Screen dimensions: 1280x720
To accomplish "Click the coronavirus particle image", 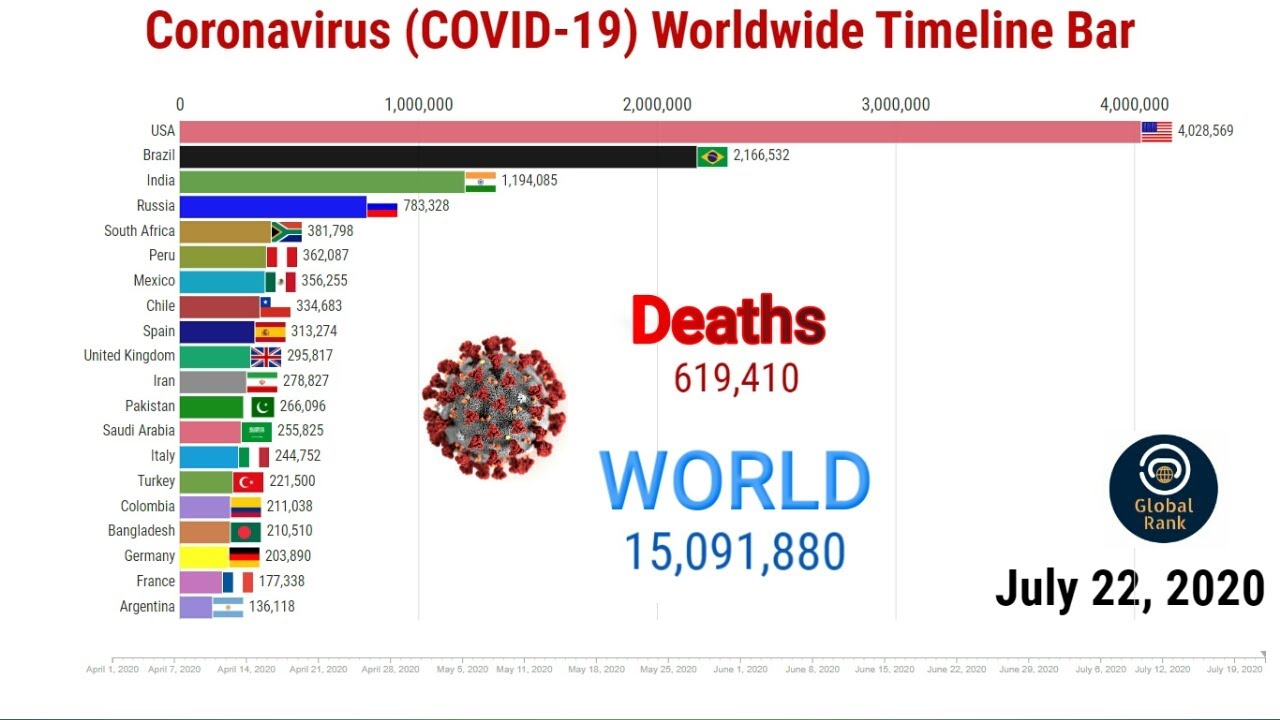I will [494, 407].
